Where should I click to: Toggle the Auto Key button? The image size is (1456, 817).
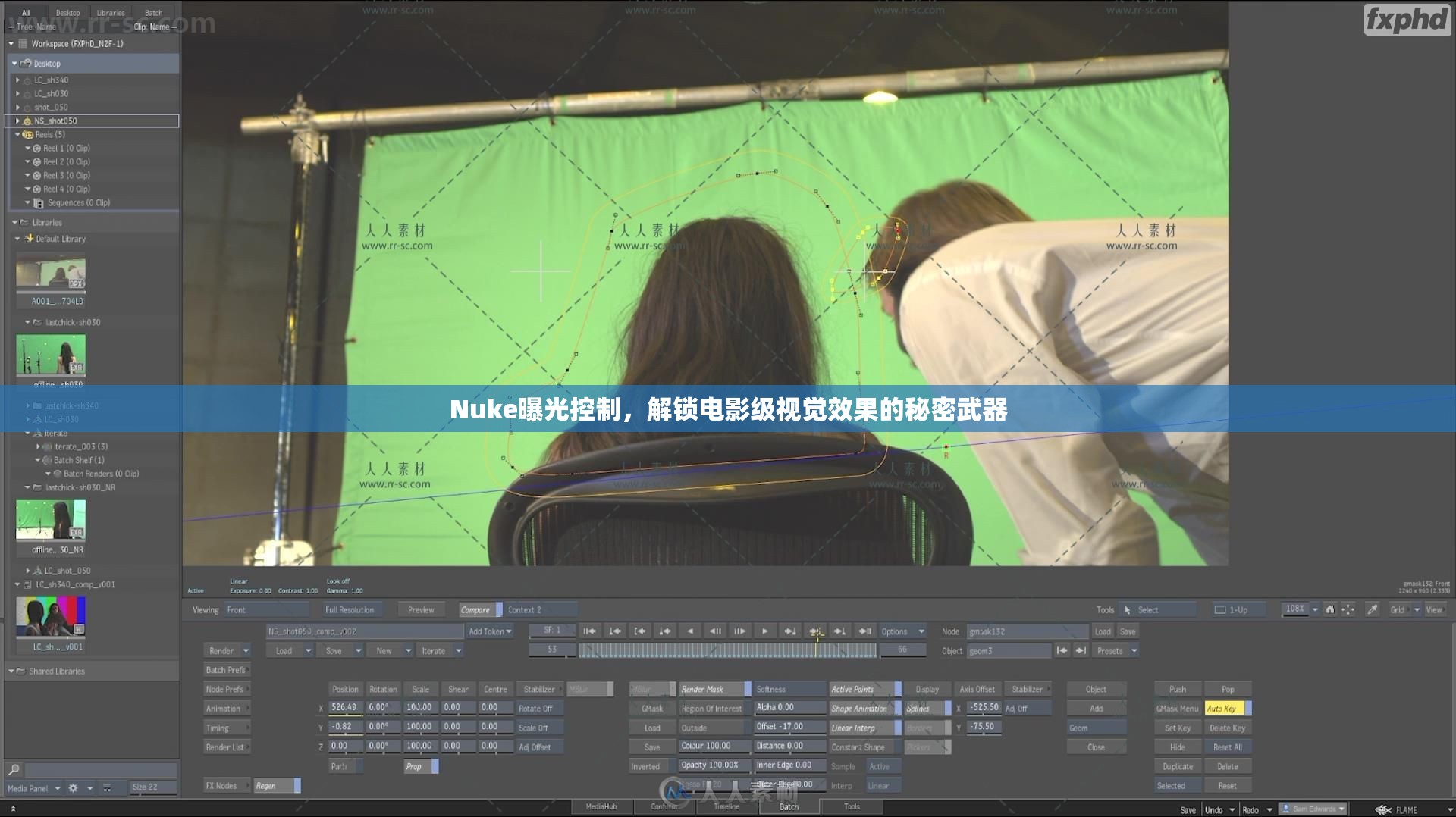(x=1228, y=709)
